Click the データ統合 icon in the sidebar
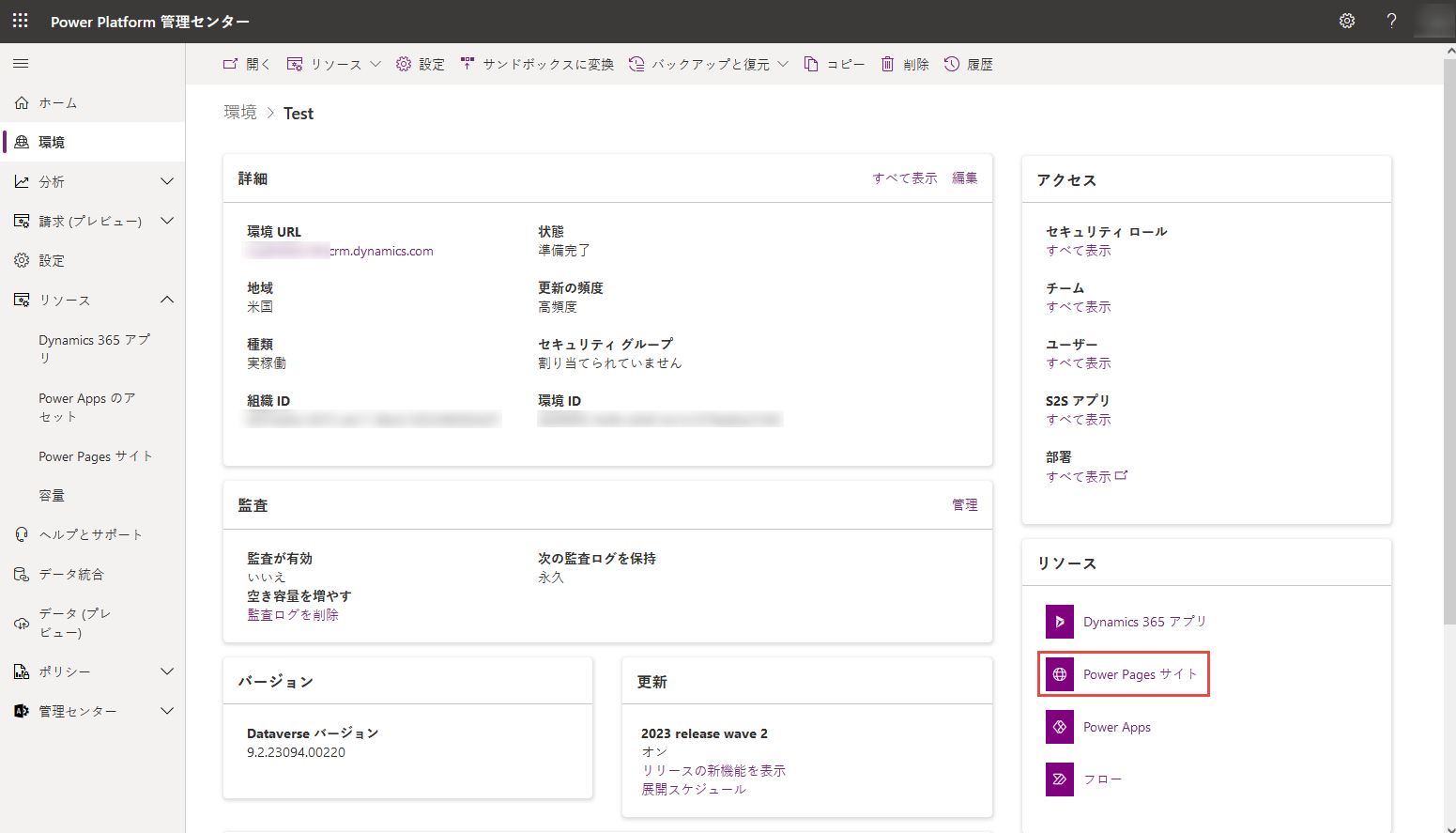This screenshot has width=1456, height=833. 22,574
